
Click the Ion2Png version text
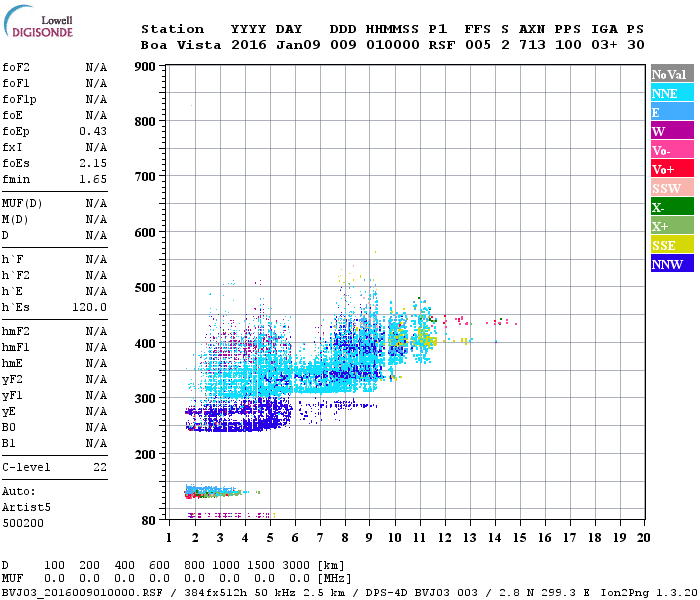click(649, 593)
